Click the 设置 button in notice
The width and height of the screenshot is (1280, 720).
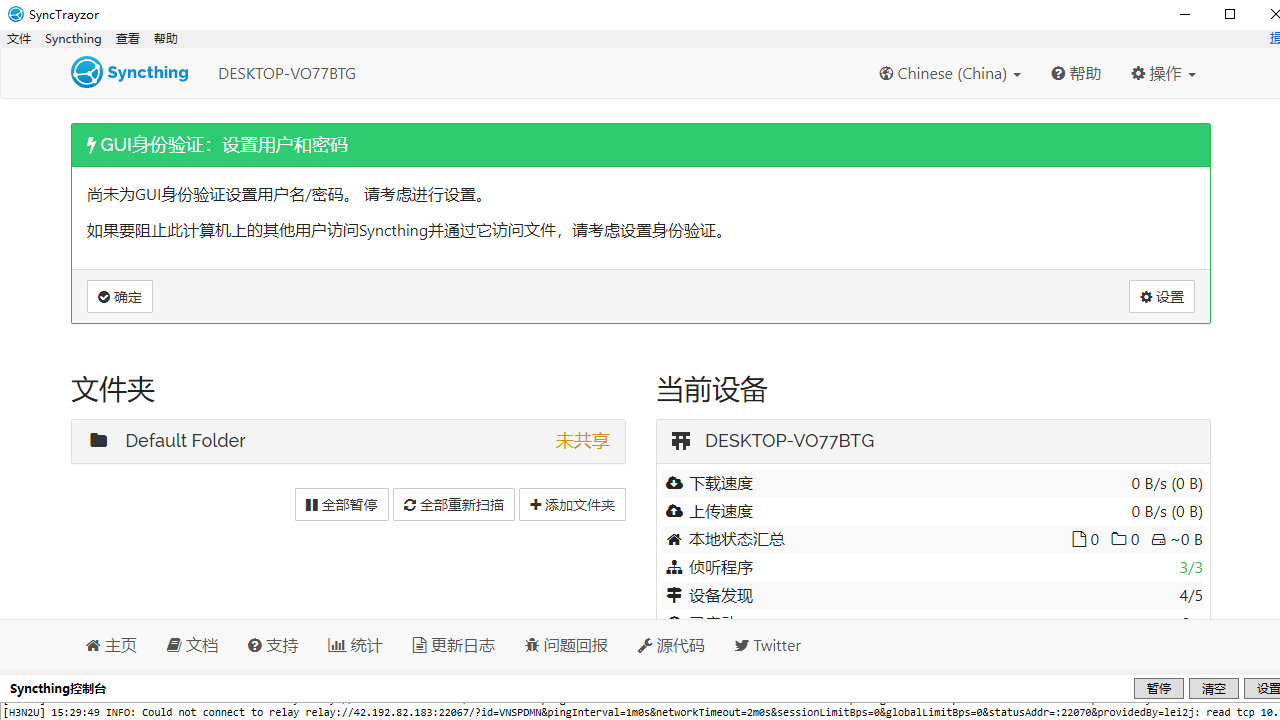tap(1162, 297)
